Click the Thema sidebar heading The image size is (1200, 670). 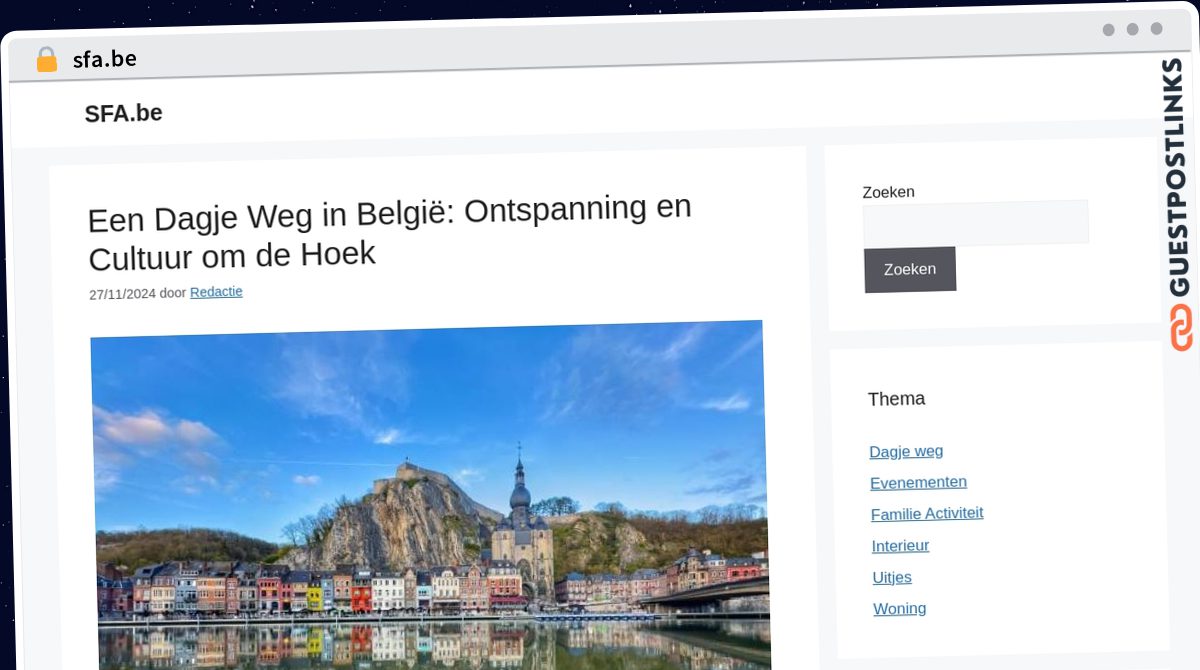(896, 399)
